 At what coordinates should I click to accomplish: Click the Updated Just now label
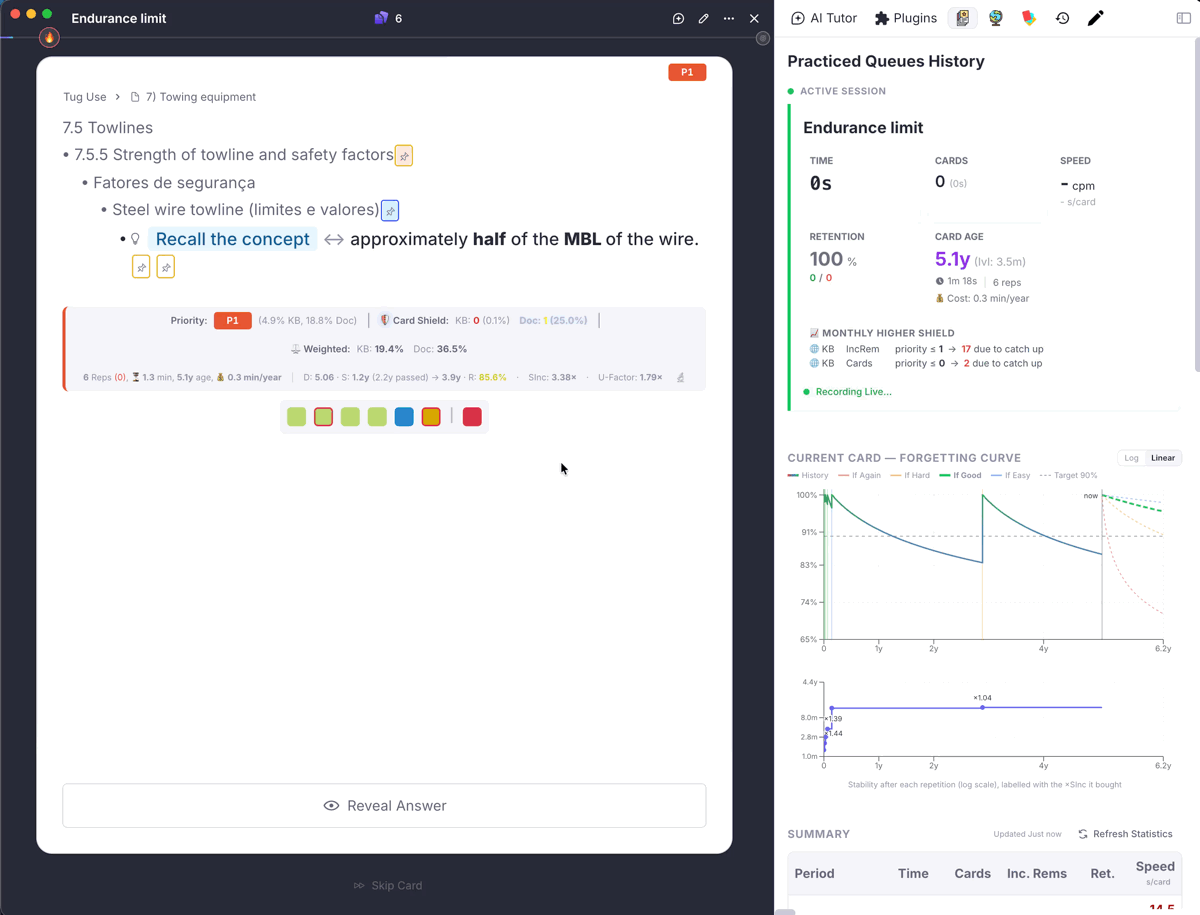tap(1027, 834)
